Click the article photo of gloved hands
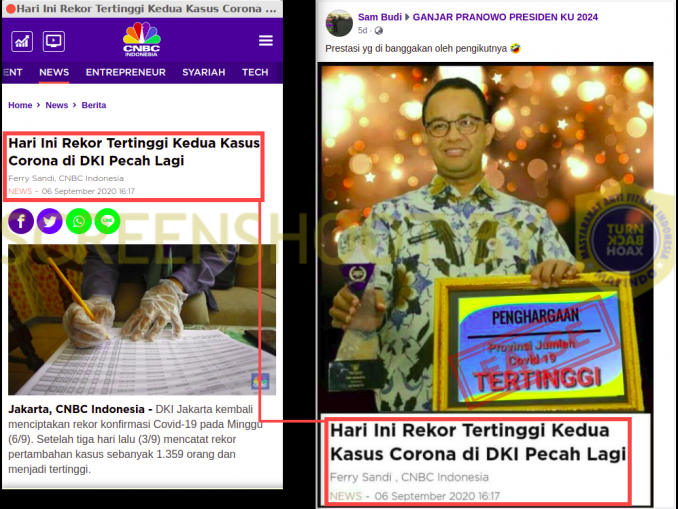The width and height of the screenshot is (678, 509). (x=142, y=320)
